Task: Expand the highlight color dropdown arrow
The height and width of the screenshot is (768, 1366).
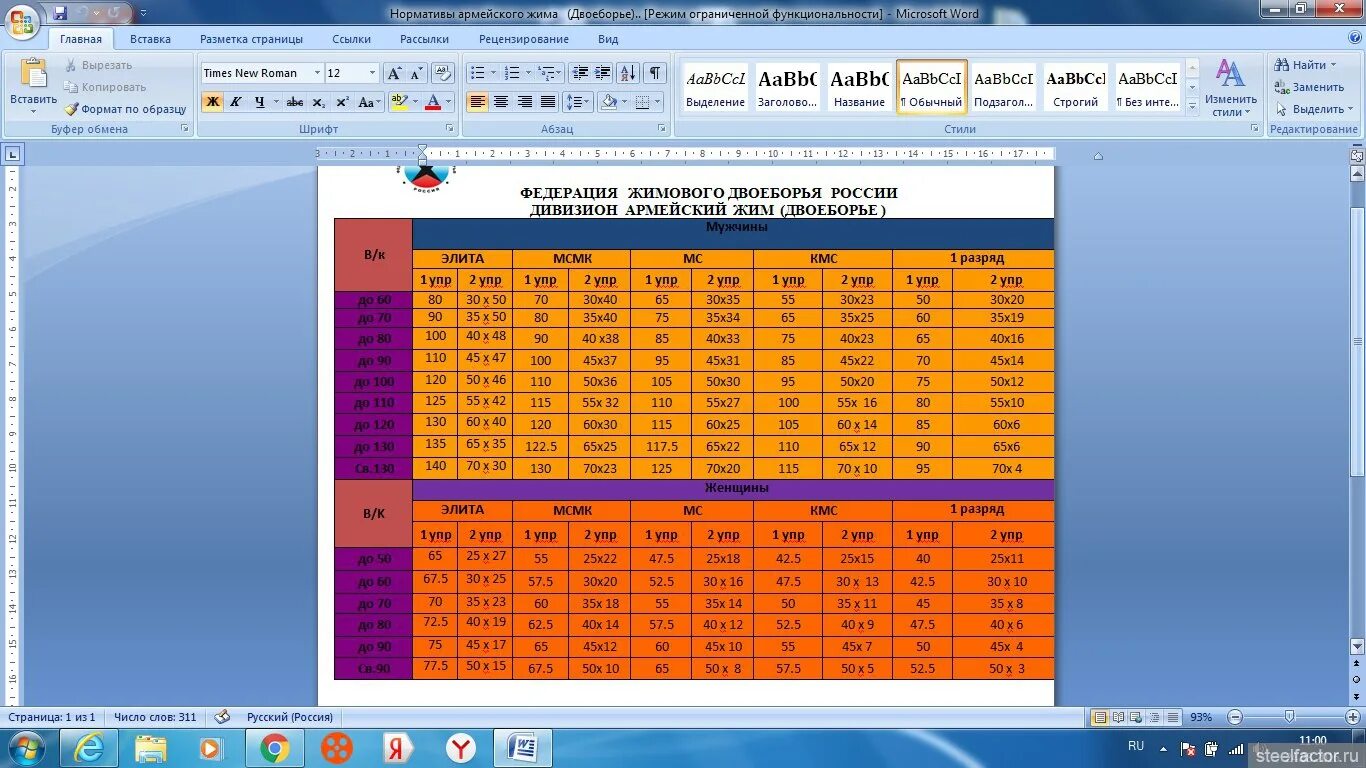Action: coord(415,102)
